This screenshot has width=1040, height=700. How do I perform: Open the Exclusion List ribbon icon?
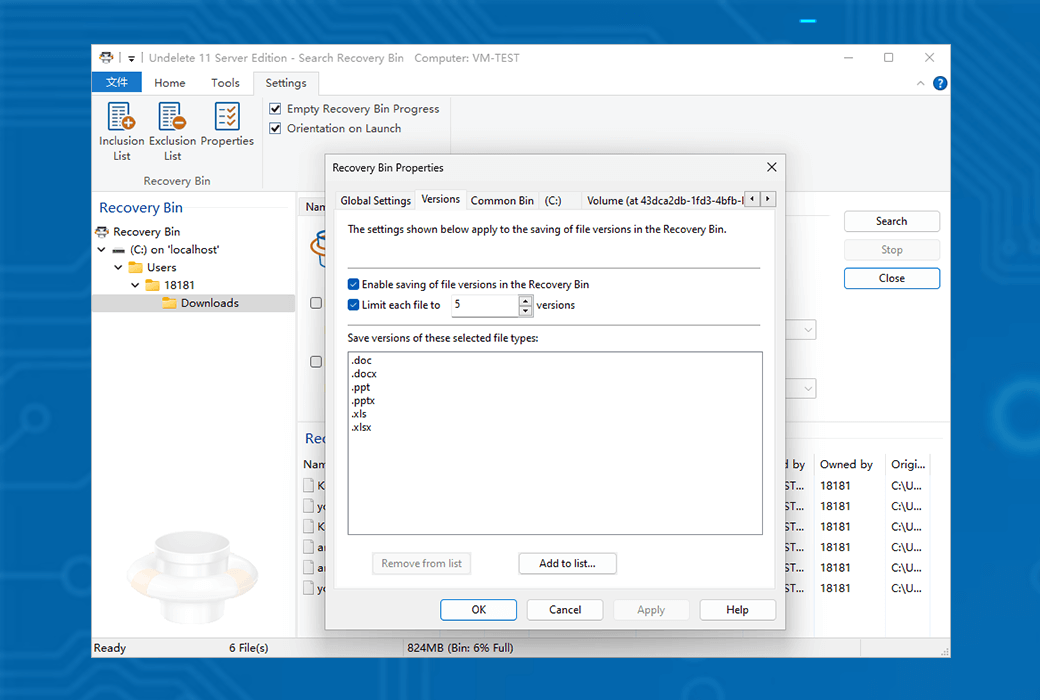(x=172, y=130)
